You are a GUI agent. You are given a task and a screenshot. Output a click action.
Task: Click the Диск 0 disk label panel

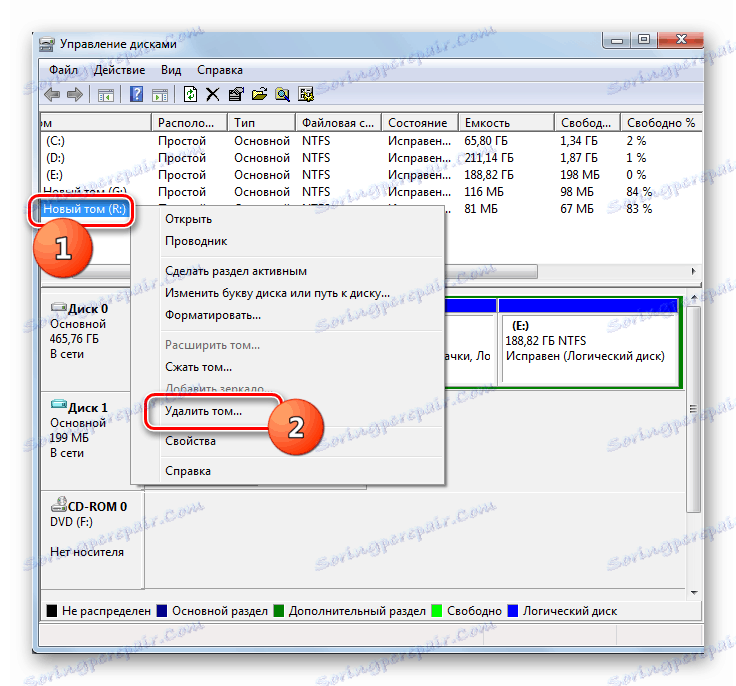point(85,339)
